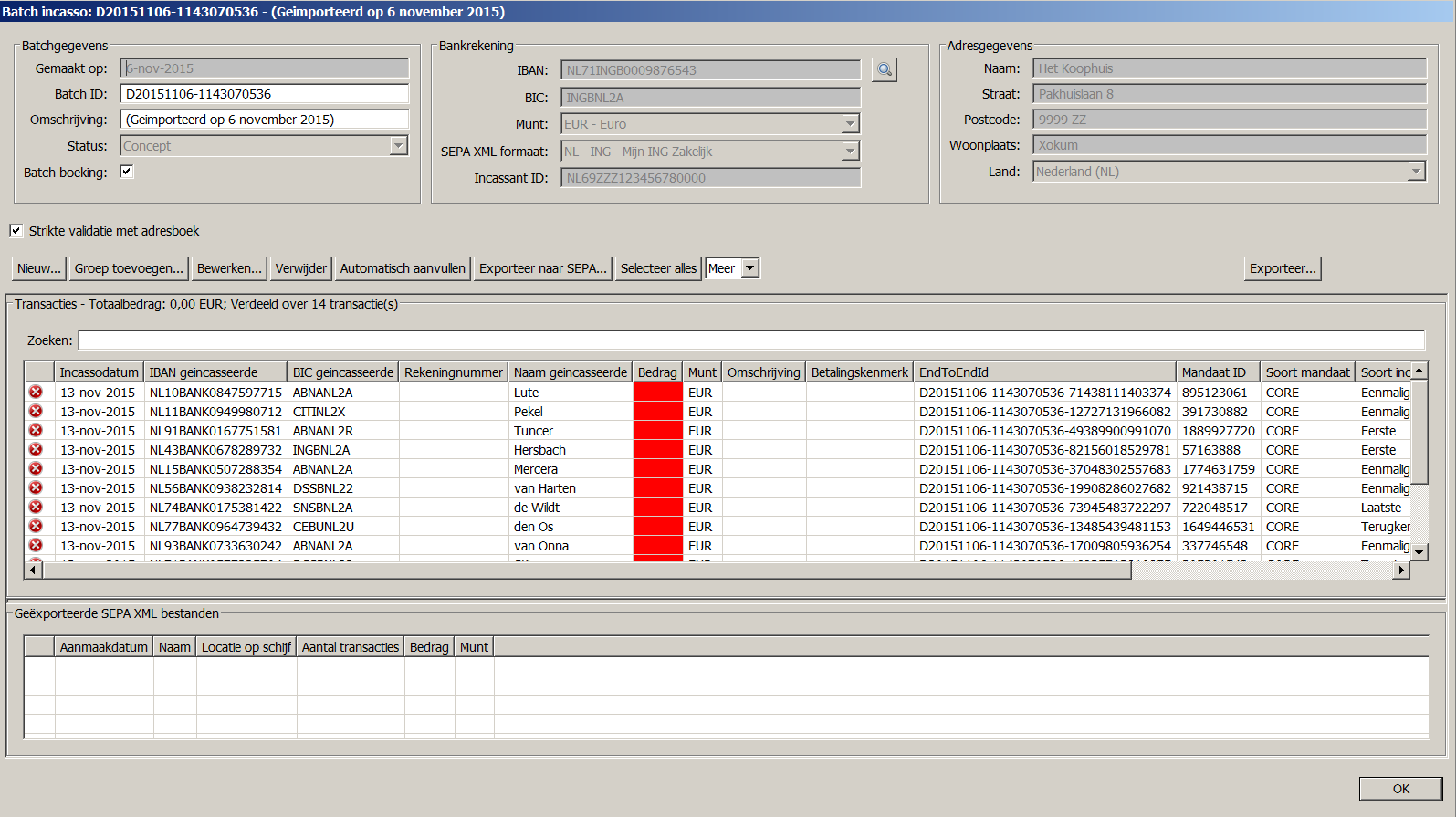Open the Meer dropdown

(749, 268)
